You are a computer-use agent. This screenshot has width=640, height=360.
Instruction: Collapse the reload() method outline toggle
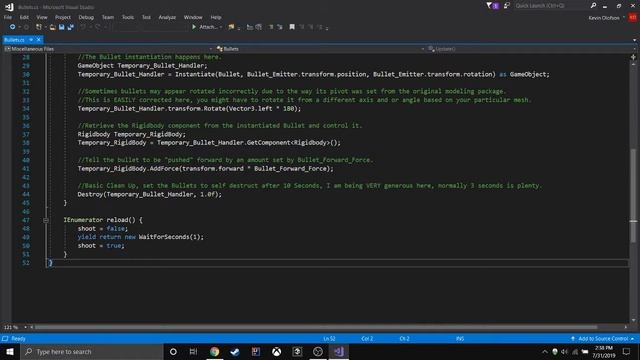pos(46,220)
